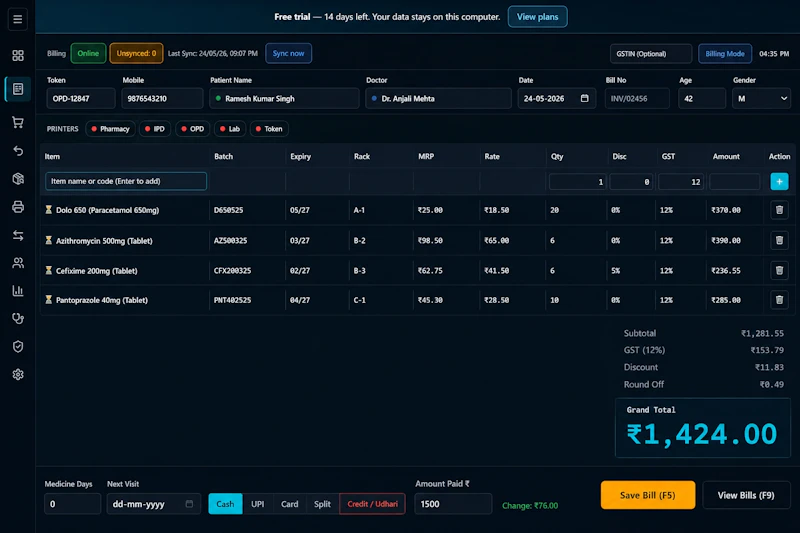Click rack cell C-1
Viewport: 800px width, 533px height.
(360, 300)
